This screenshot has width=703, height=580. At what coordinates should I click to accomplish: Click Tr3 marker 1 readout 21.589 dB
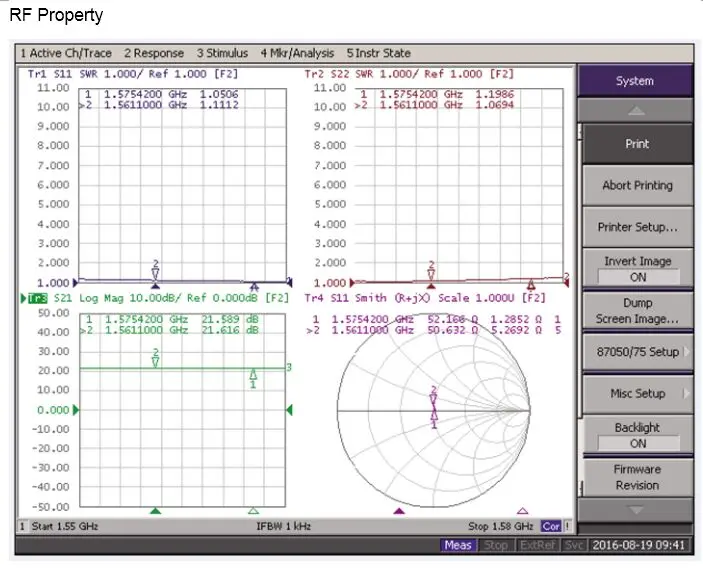pyautogui.click(x=230, y=319)
